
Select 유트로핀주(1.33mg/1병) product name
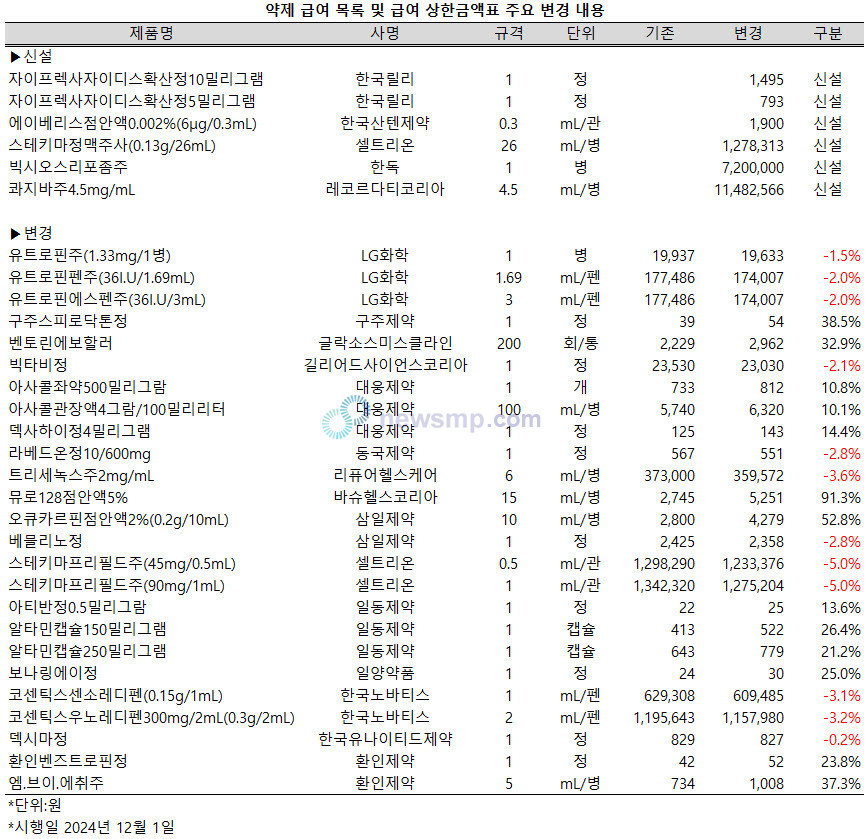pyautogui.click(x=90, y=255)
